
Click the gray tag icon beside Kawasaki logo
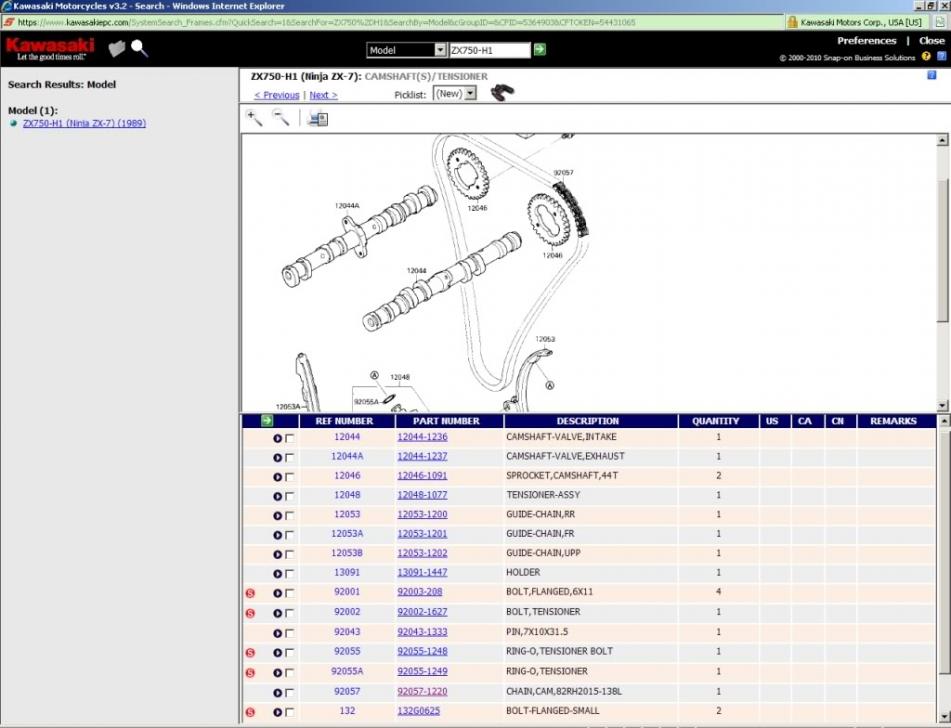[117, 48]
